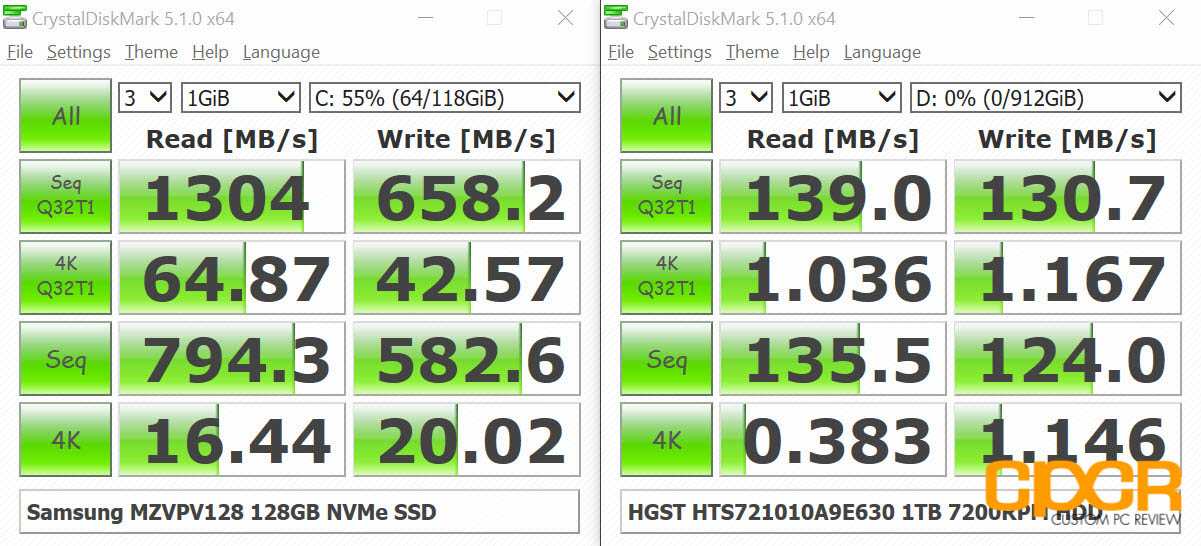The height and width of the screenshot is (546, 1201).
Task: Maximize the right CrystalDiskMark window
Action: point(1095,18)
